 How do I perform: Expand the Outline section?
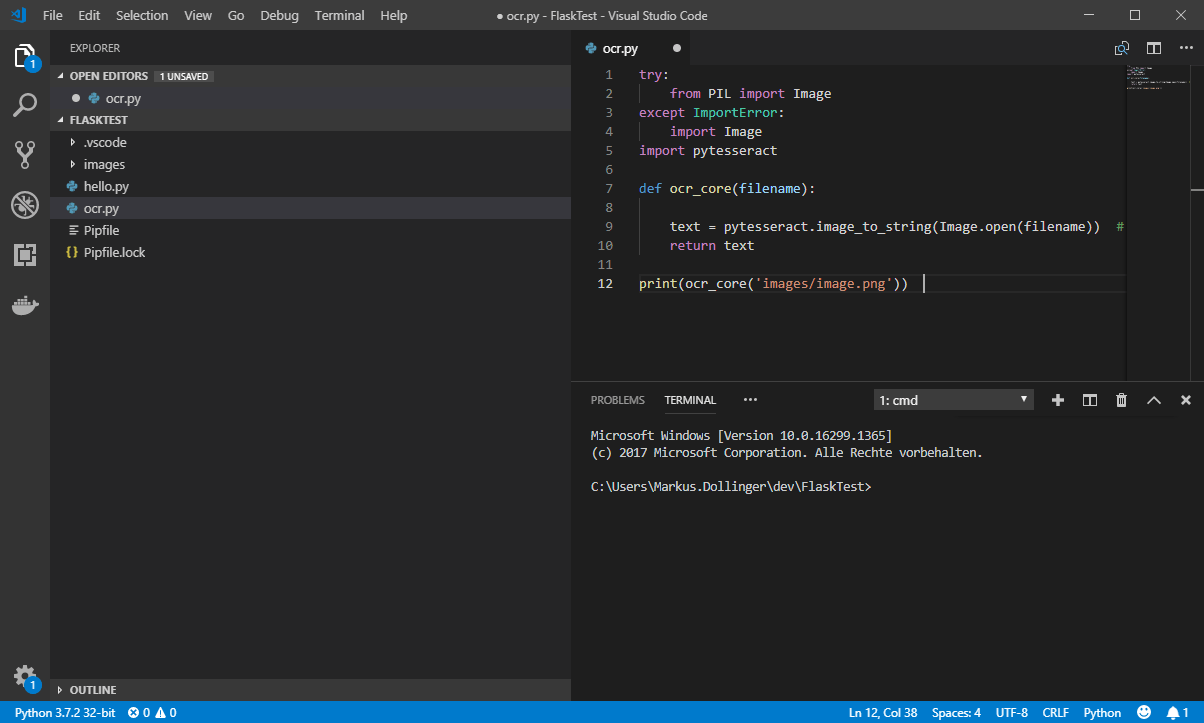click(x=93, y=690)
